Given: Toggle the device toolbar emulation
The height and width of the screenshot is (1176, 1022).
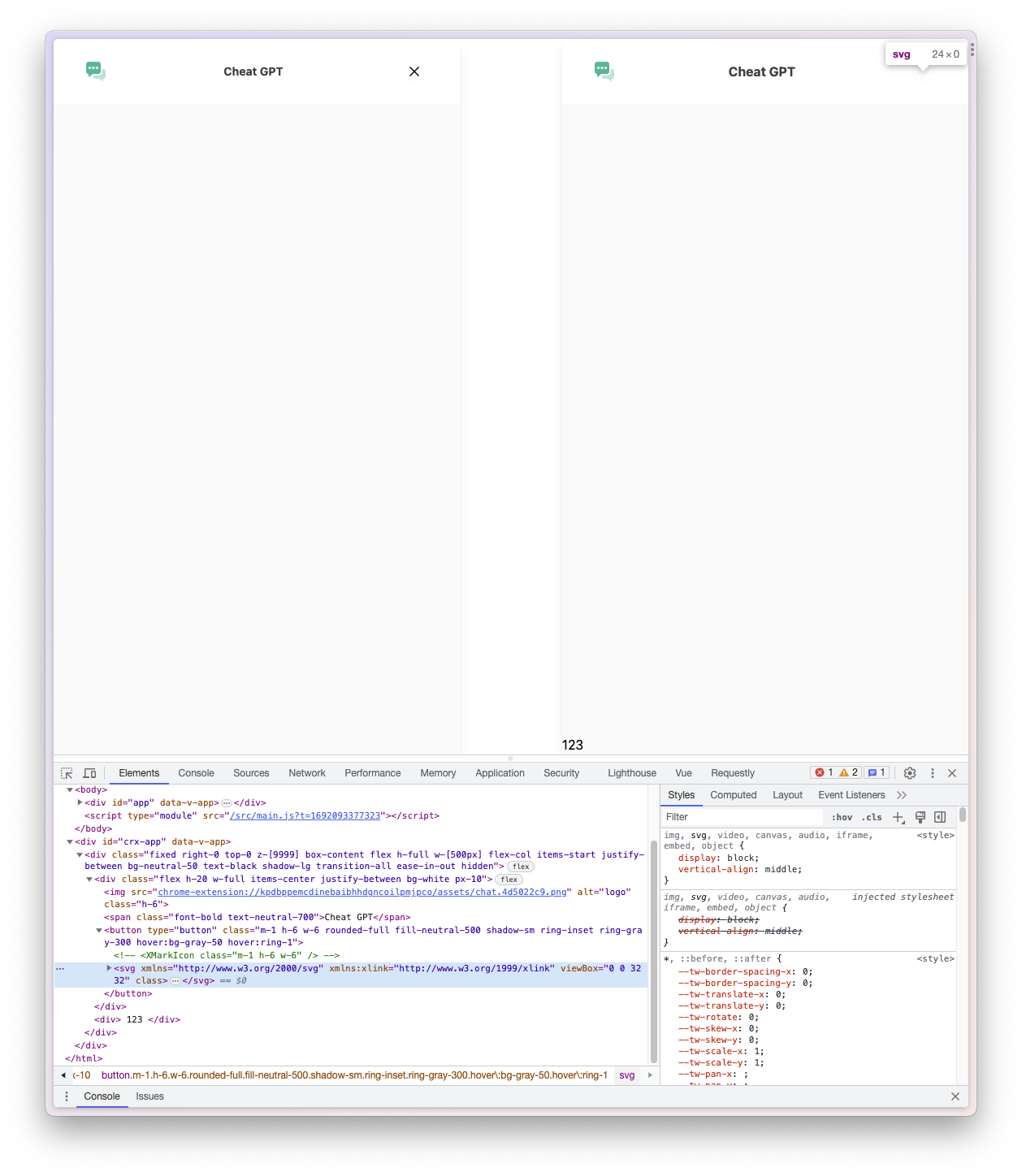Looking at the screenshot, I should (89, 772).
